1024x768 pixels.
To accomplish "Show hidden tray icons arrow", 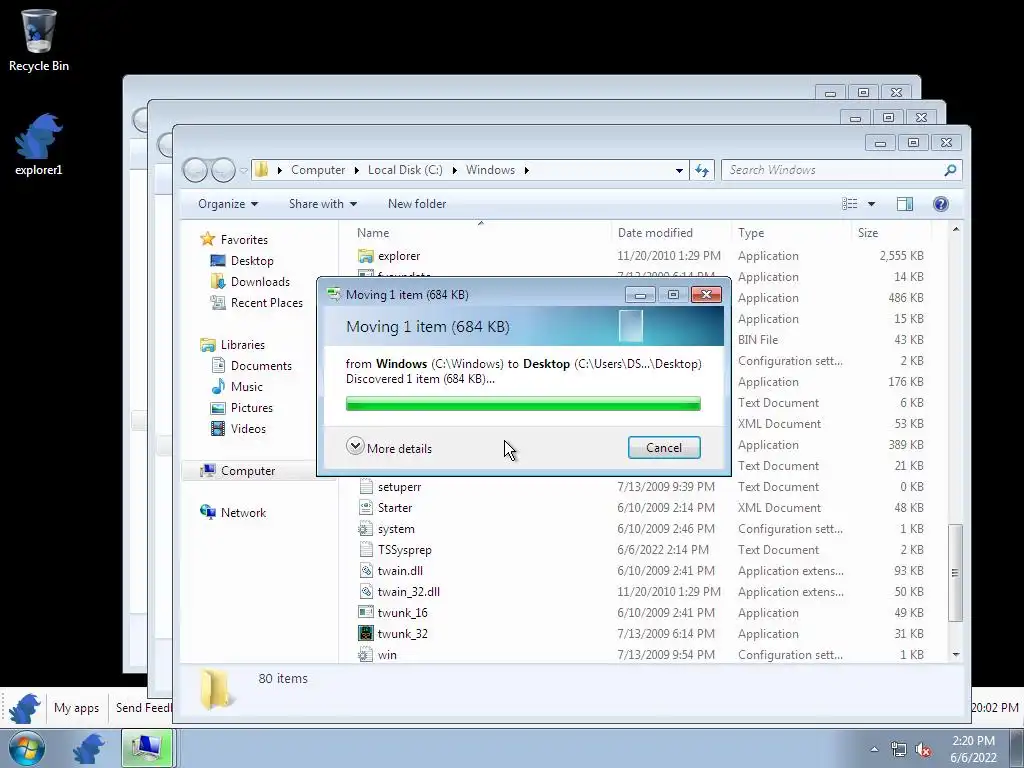I will click(874, 749).
